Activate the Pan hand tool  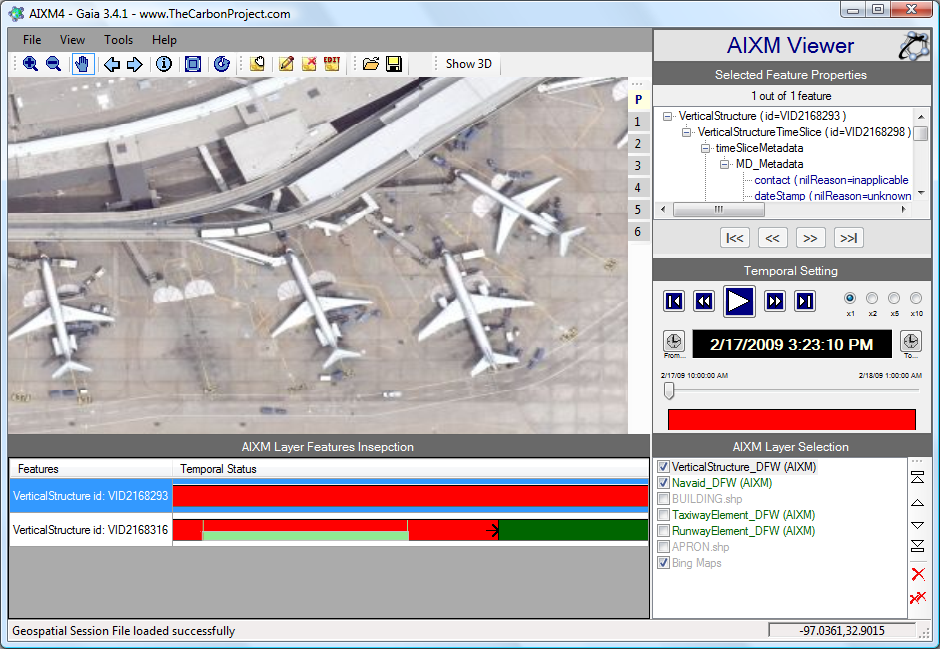[x=83, y=64]
